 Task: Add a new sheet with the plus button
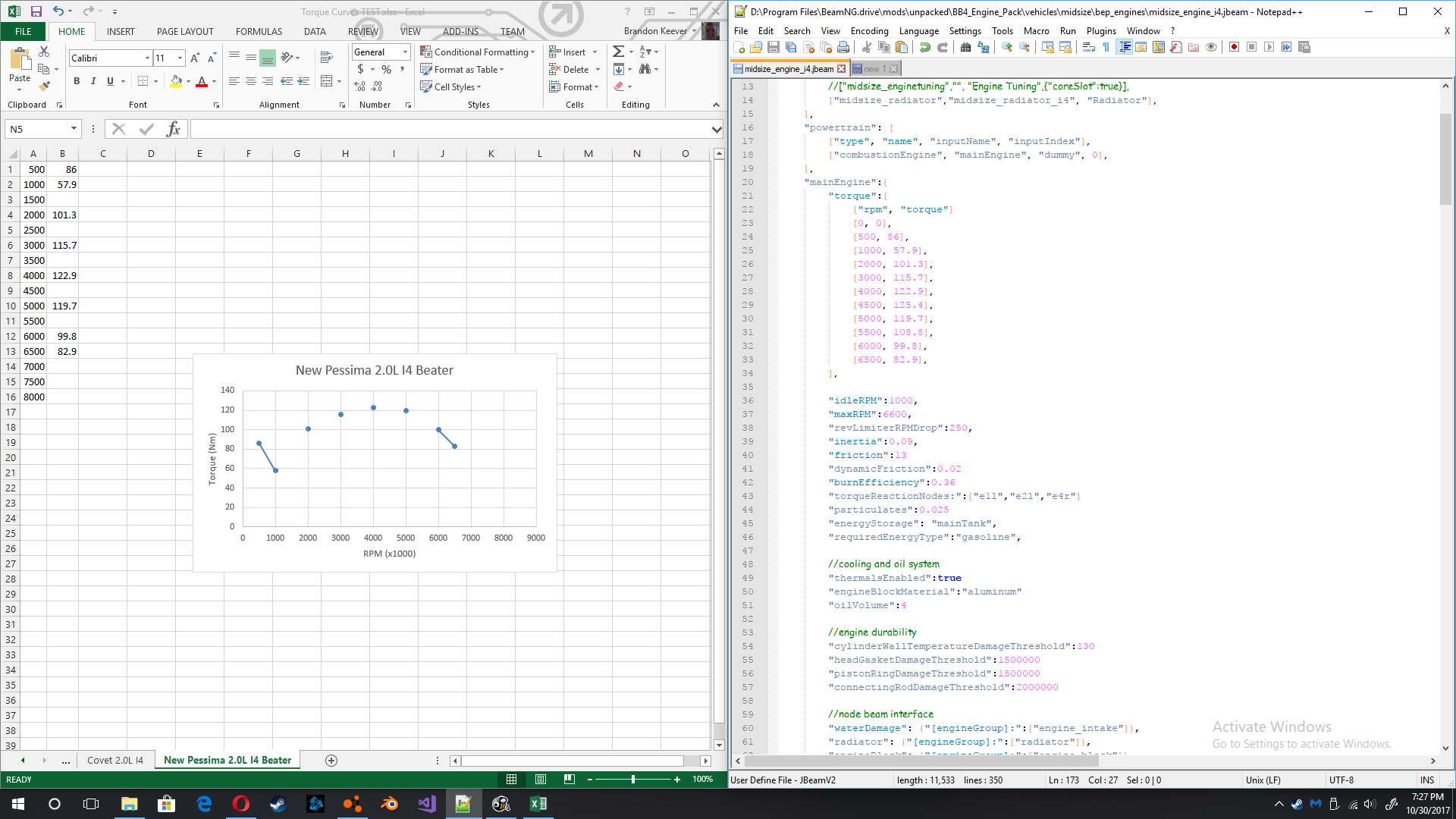click(331, 761)
